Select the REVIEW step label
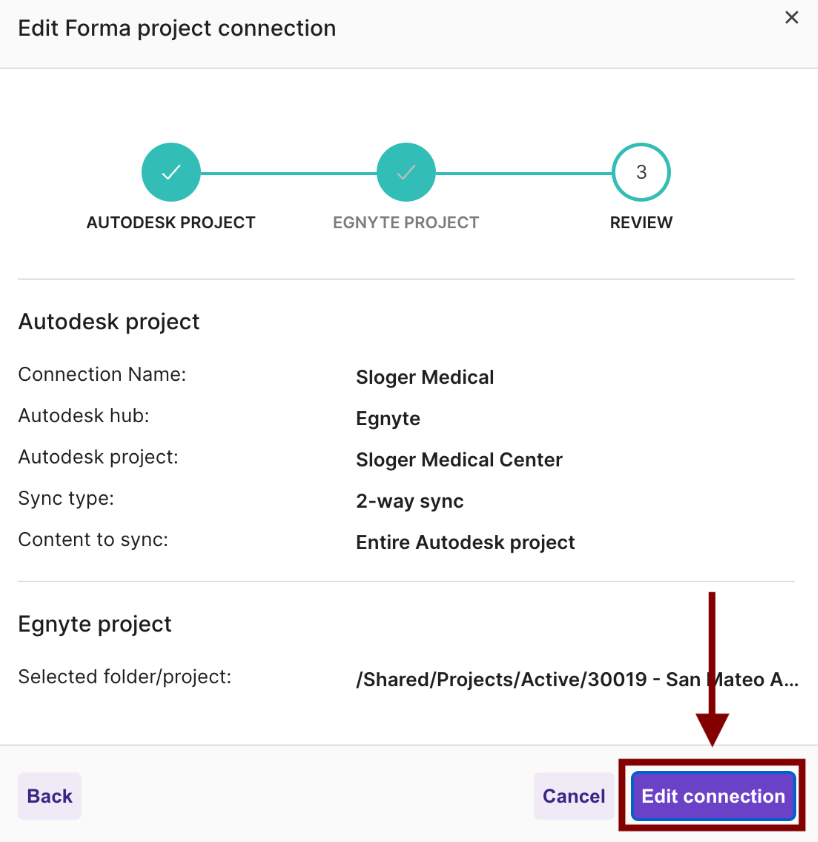This screenshot has width=818, height=842. tap(641, 222)
